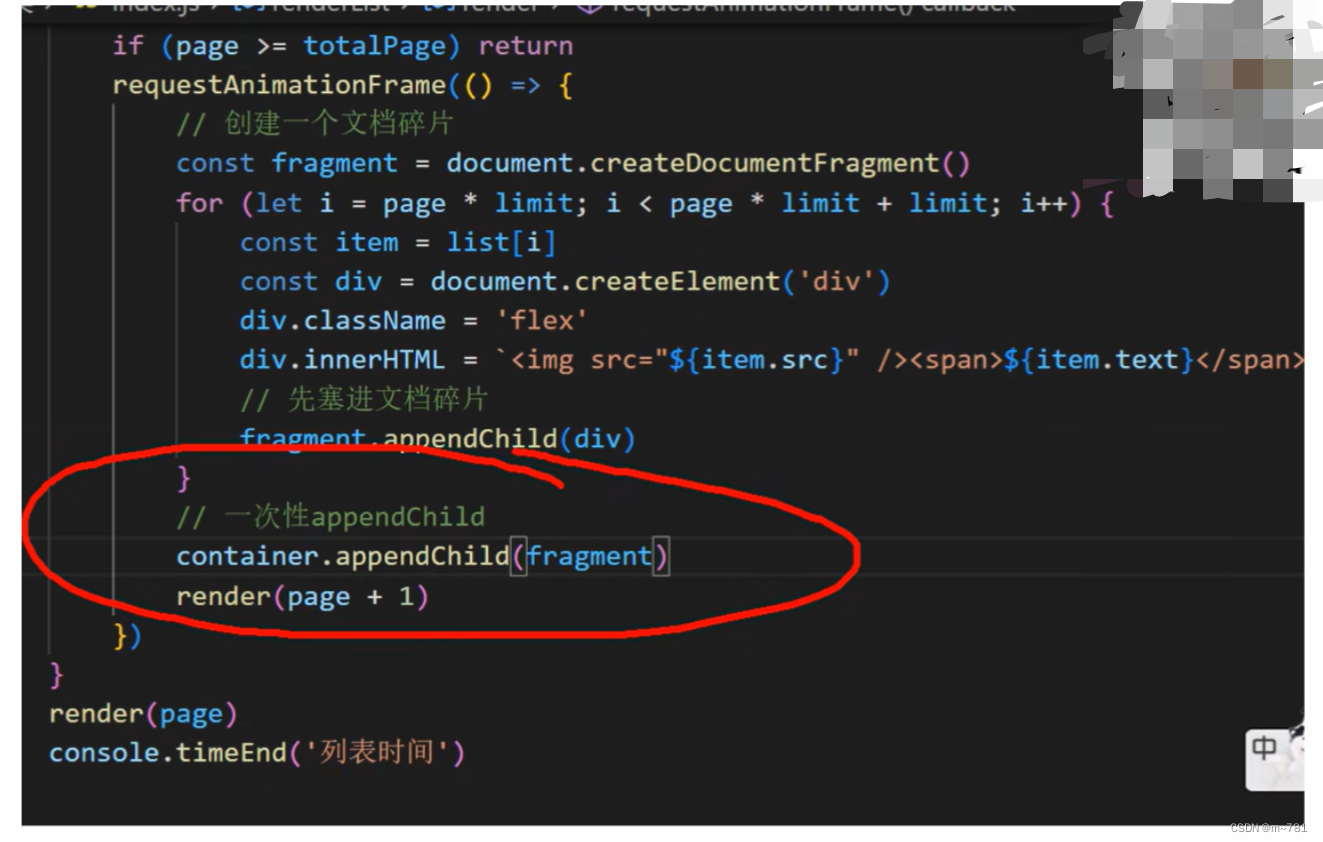Click the ${item.text} template expression
Viewport: 1323px width, 842px height.
point(1099,360)
